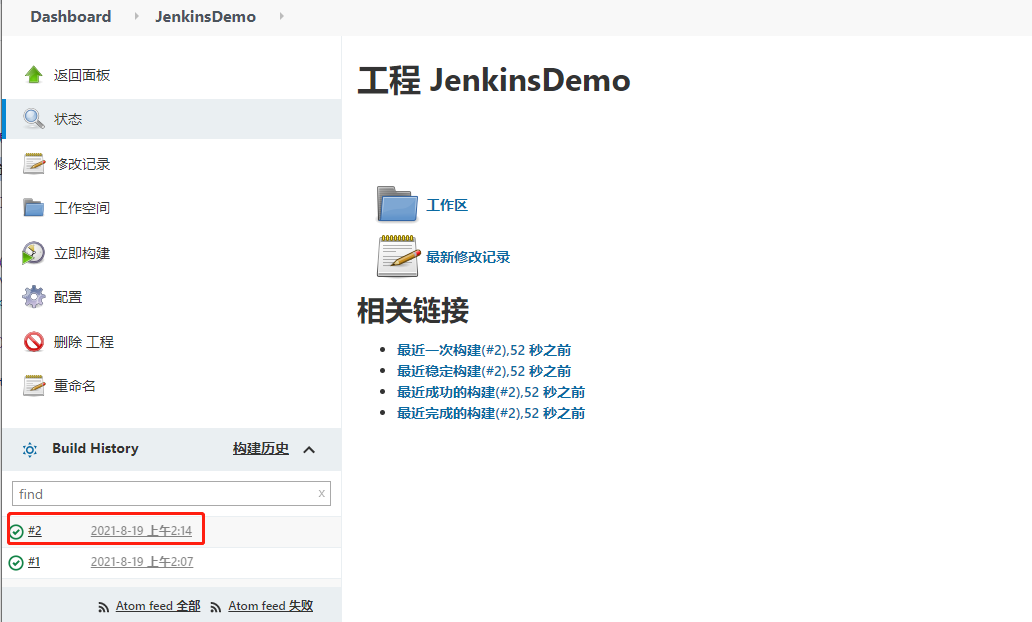
Task: Clear the find box using the x icon
Action: (321, 493)
